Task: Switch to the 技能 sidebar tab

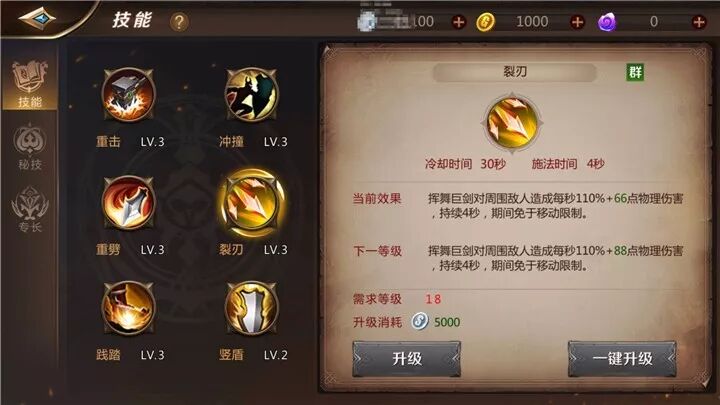Action: click(x=30, y=84)
